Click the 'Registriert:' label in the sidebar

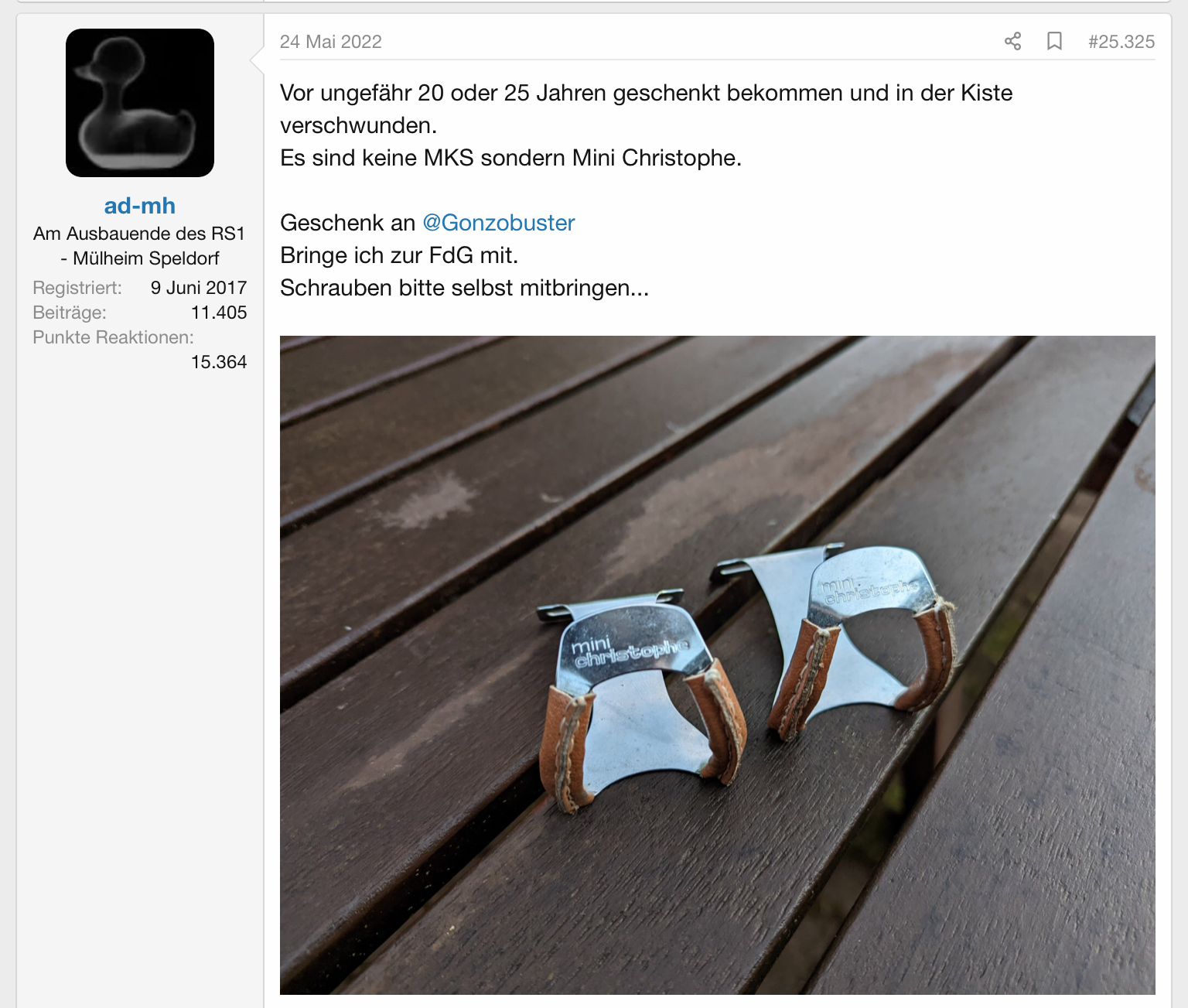tap(77, 288)
